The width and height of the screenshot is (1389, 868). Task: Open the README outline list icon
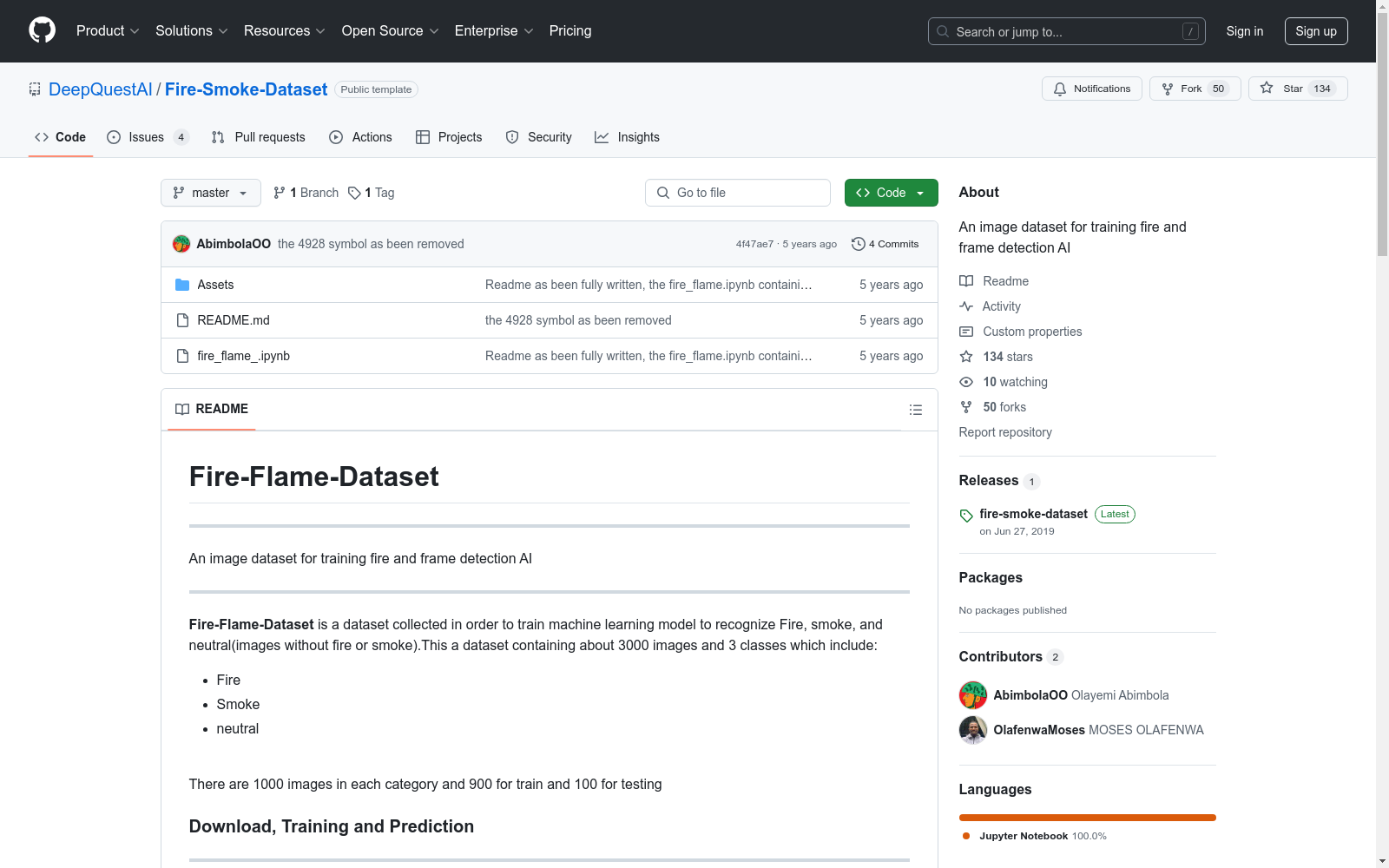point(915,410)
